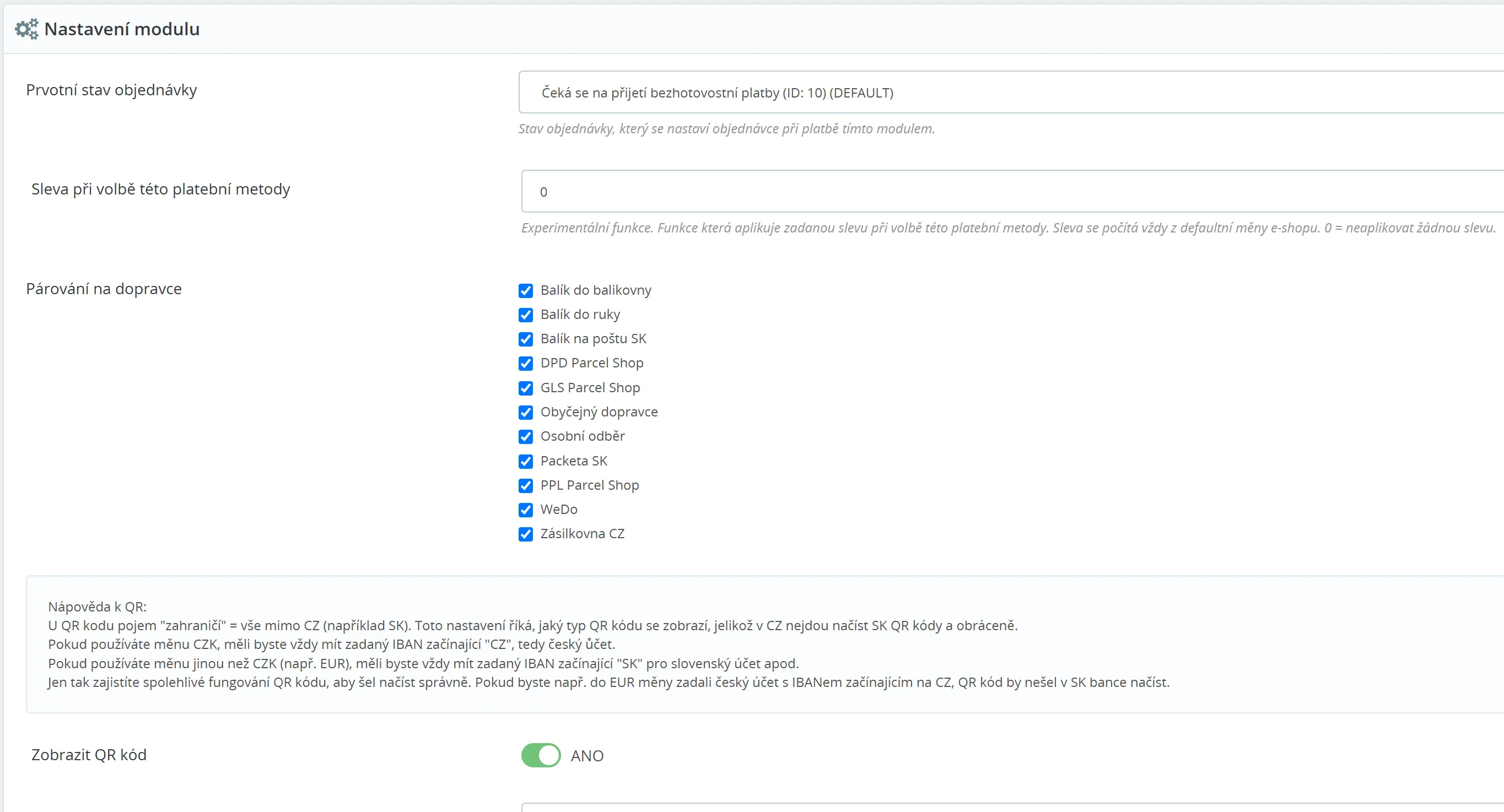Uncheck GLS Parcel Shop carrier
Screen dimensions: 1504x812
coord(525,388)
